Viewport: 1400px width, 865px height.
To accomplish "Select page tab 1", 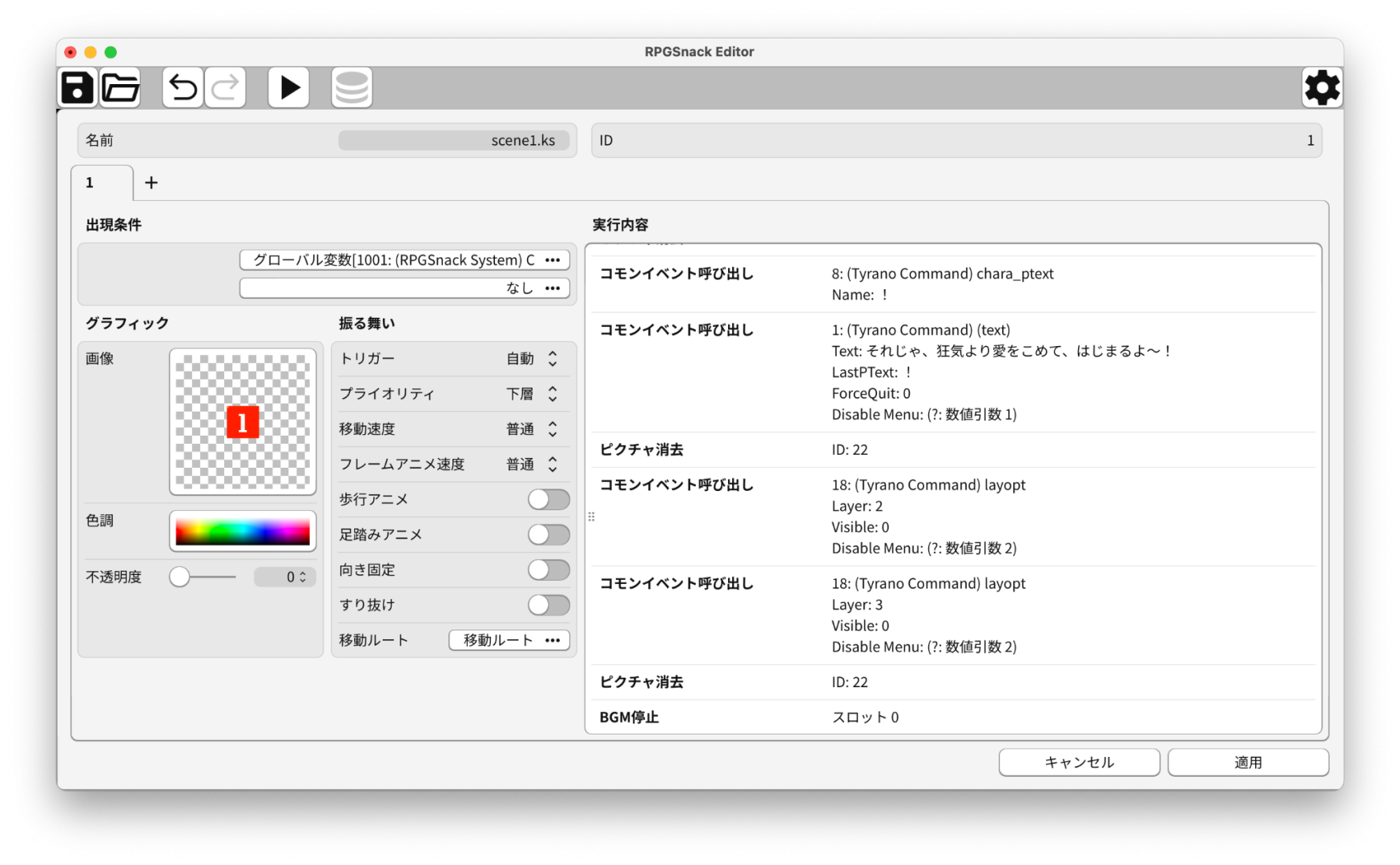I will pyautogui.click(x=102, y=183).
